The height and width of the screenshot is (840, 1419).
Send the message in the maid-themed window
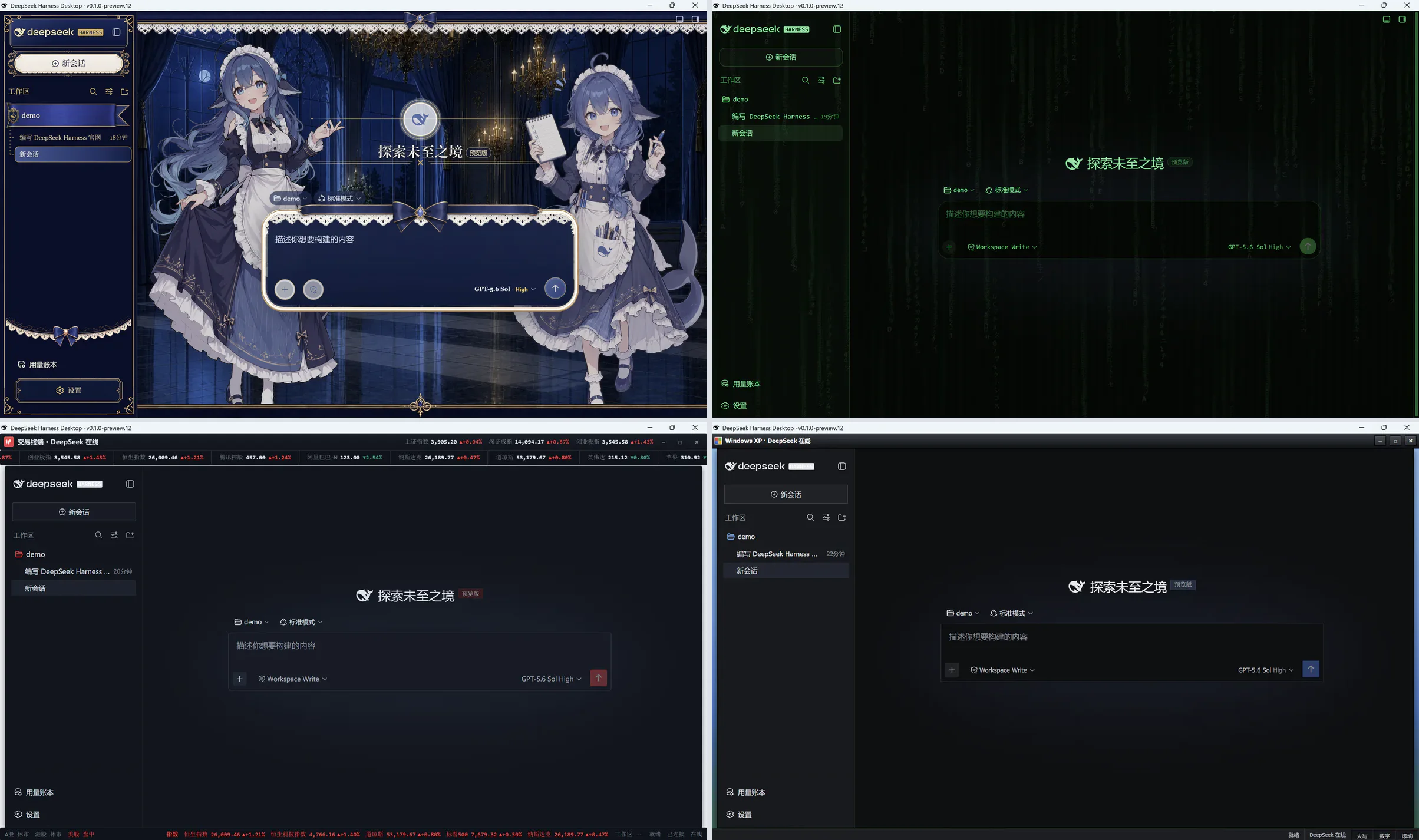click(555, 288)
